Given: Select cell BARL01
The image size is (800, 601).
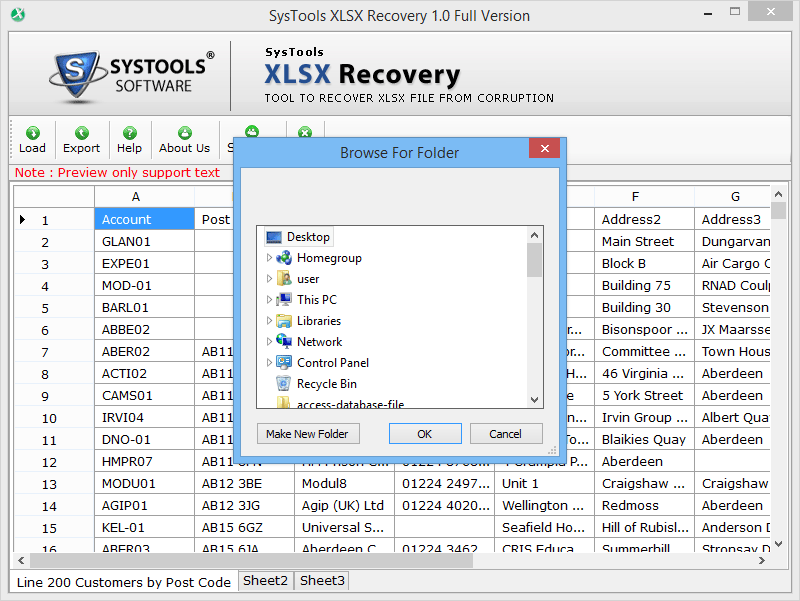Looking at the screenshot, I should (x=144, y=308).
